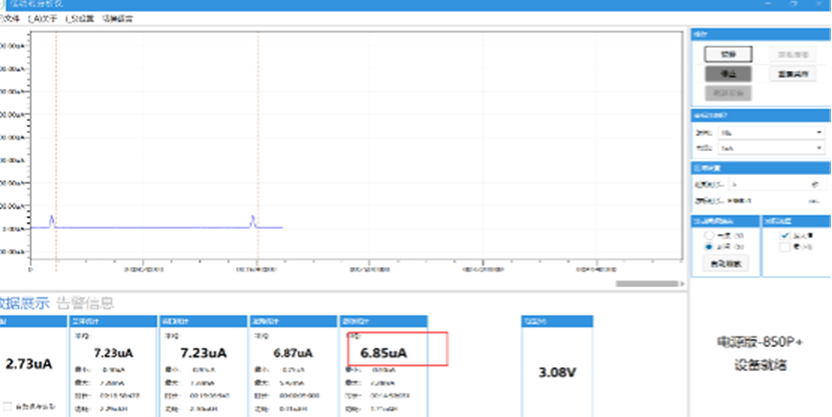
Task: Uncheck the ticked checkbox in right panel
Action: pos(783,234)
